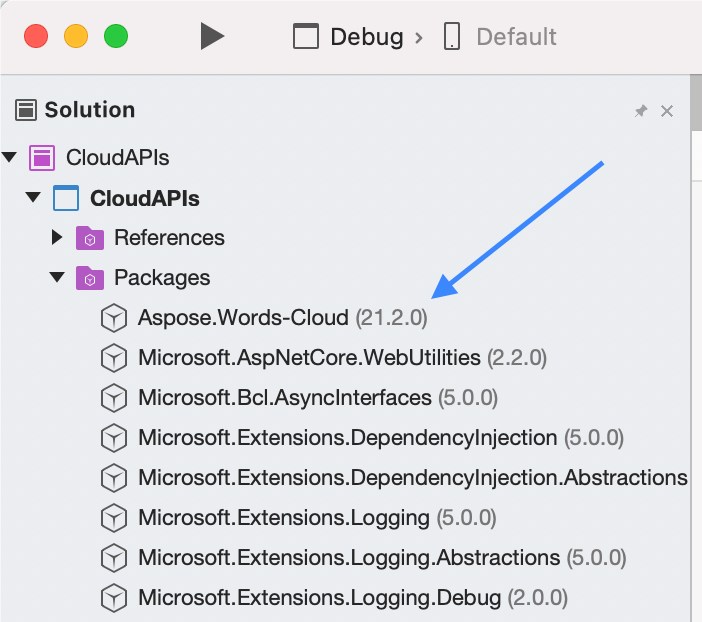Collapse the CloudAPIs solution root node
This screenshot has width=702, height=622.
11,157
